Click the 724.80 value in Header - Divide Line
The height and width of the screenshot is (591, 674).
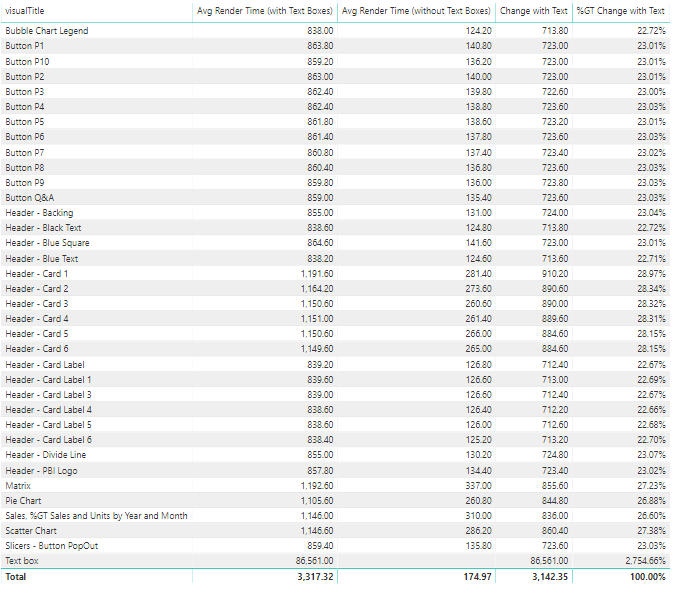click(555, 455)
